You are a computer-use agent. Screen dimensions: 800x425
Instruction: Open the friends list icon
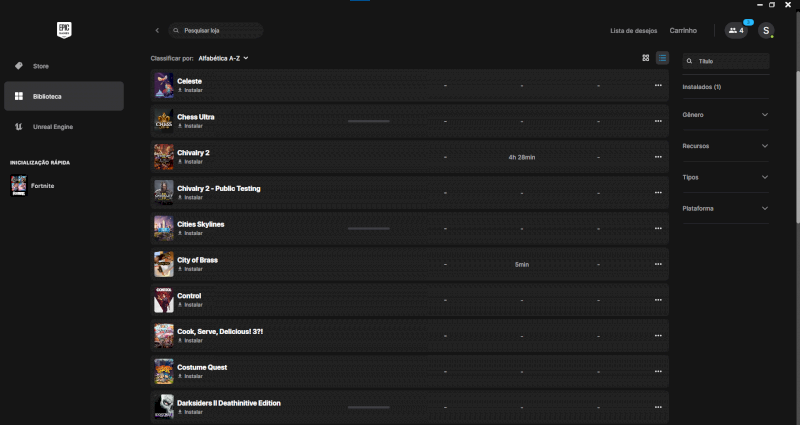pos(737,31)
